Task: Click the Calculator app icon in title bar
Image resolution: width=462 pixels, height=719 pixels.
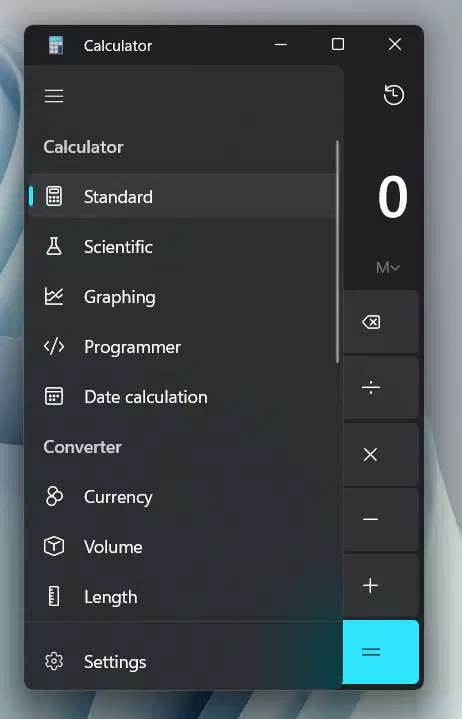Action: coord(56,45)
